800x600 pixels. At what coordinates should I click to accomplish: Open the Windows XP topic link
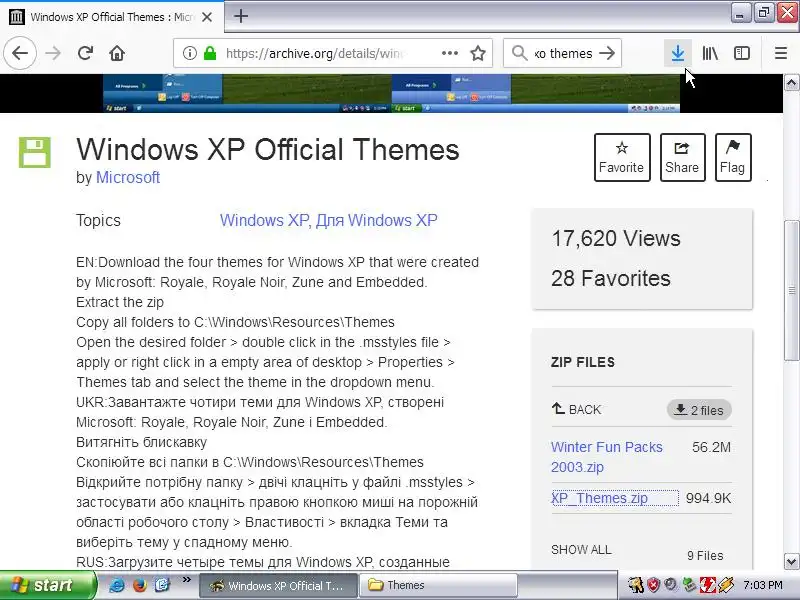click(264, 220)
